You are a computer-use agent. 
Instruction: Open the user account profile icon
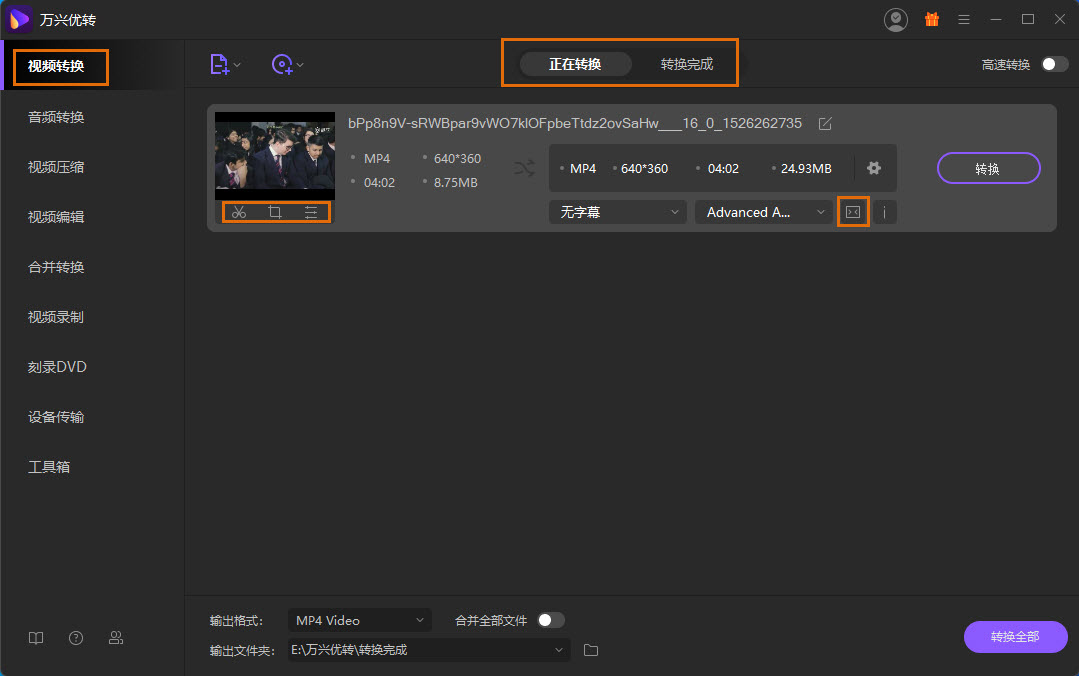896,19
